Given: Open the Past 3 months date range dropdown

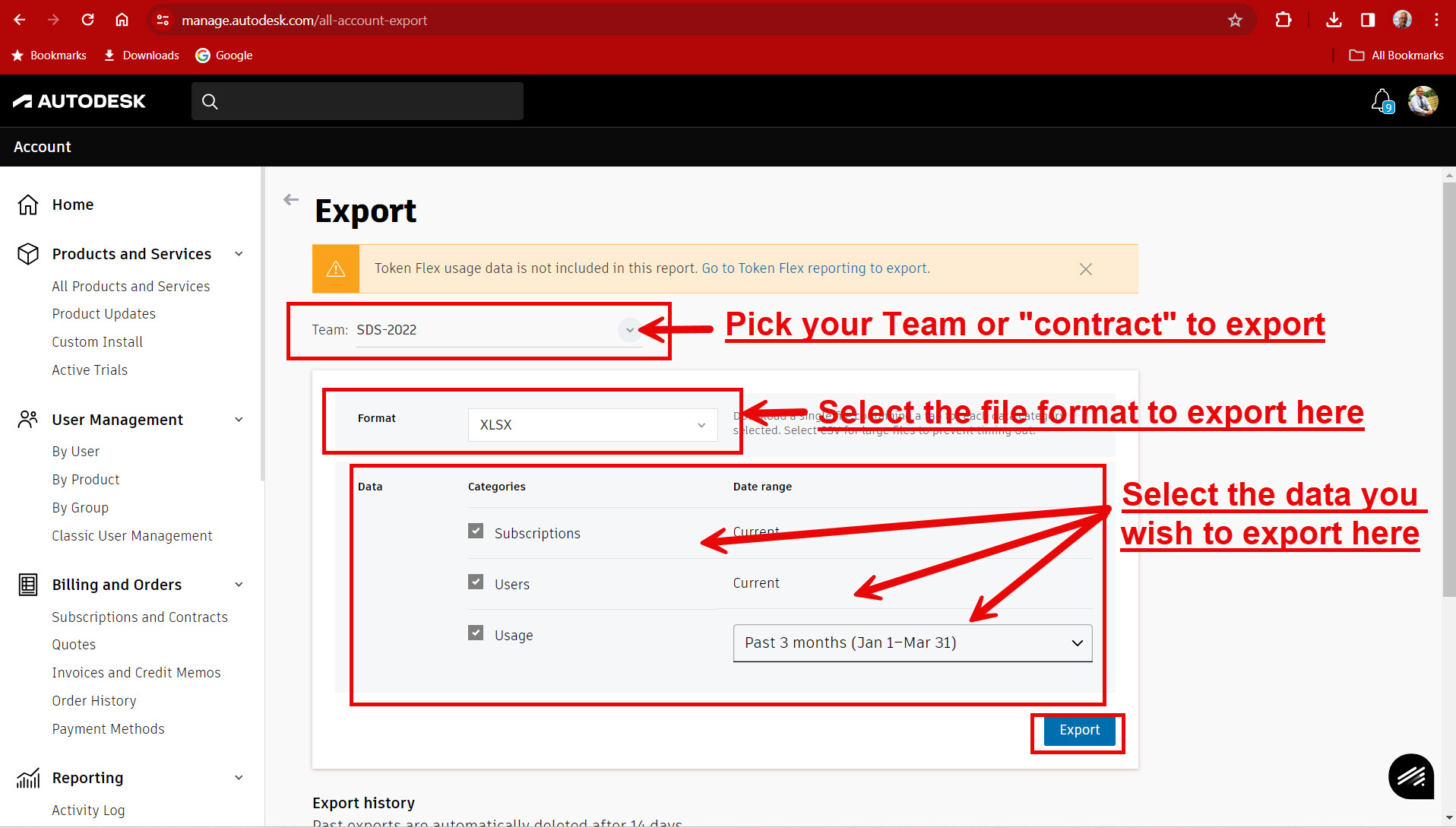Looking at the screenshot, I should pos(913,643).
